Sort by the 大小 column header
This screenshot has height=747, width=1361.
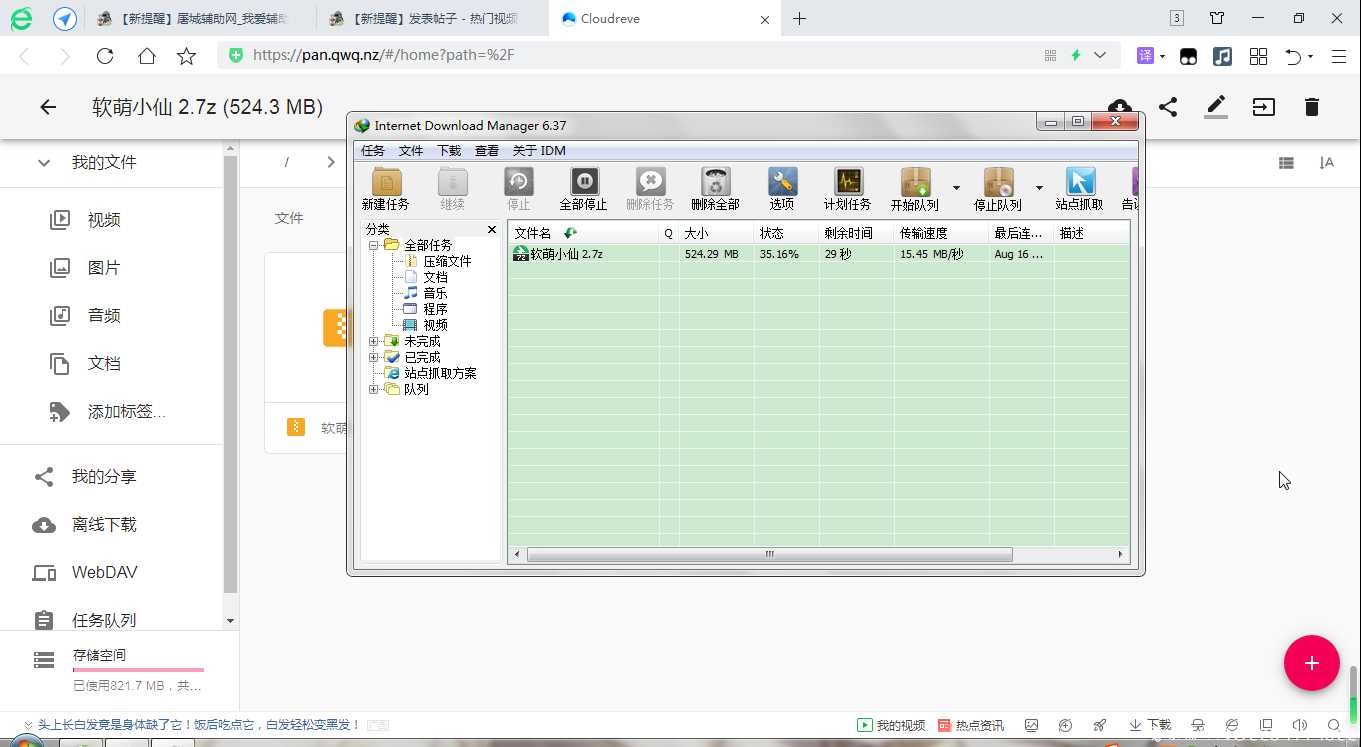pyautogui.click(x=716, y=233)
